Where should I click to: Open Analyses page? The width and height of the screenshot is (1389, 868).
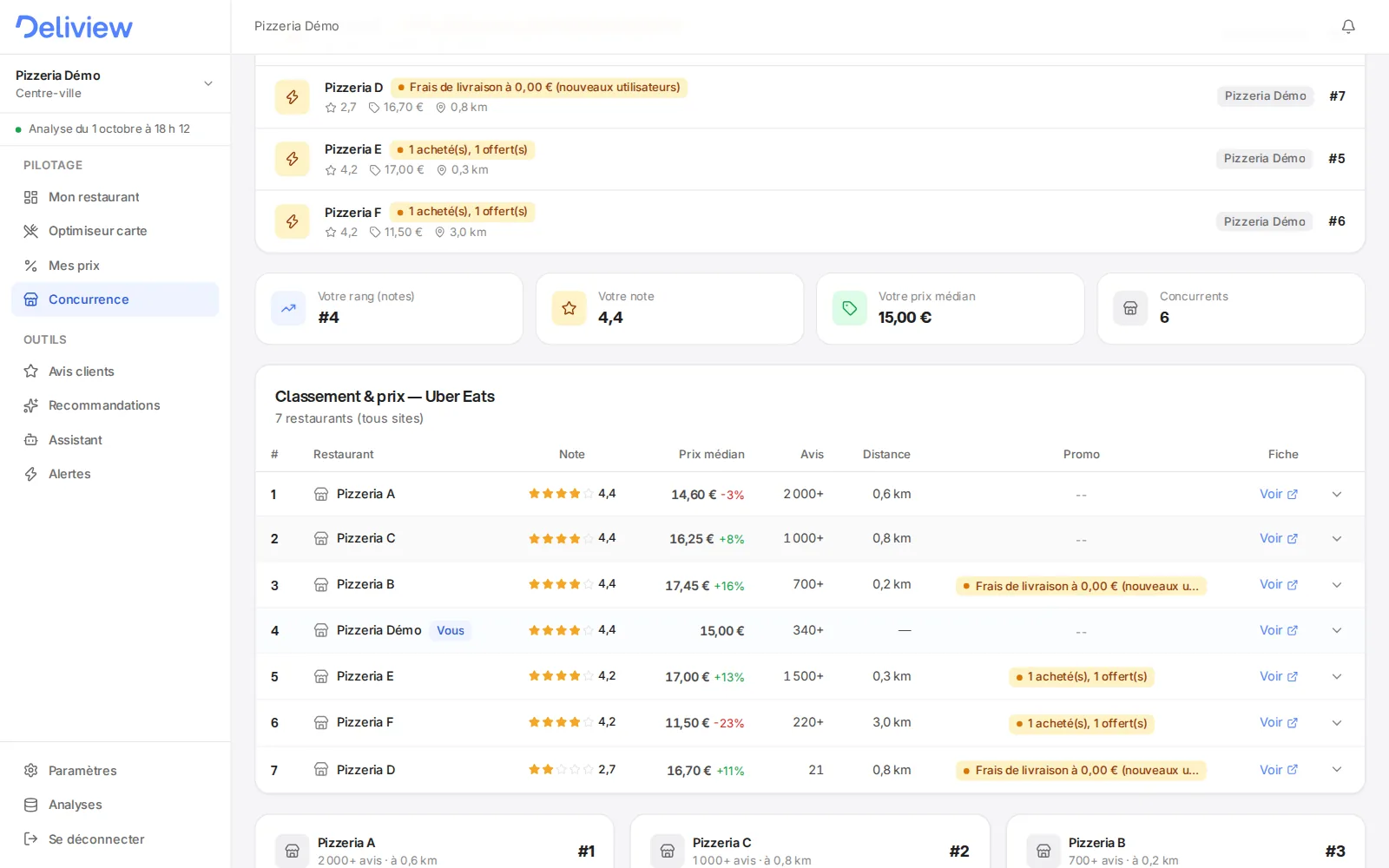coord(115,805)
